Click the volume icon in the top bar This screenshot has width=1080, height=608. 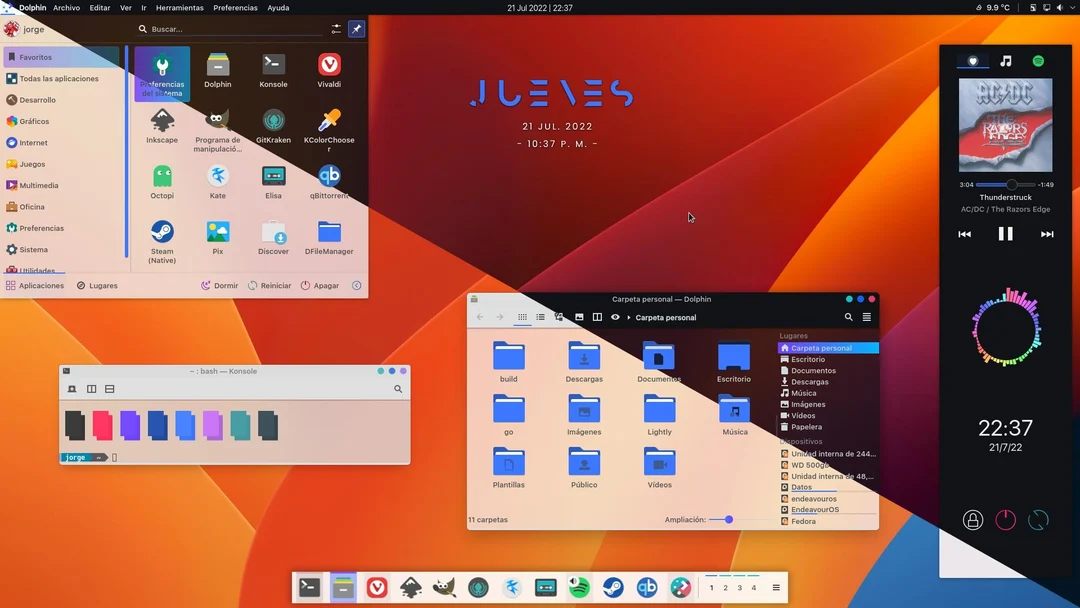1060,7
